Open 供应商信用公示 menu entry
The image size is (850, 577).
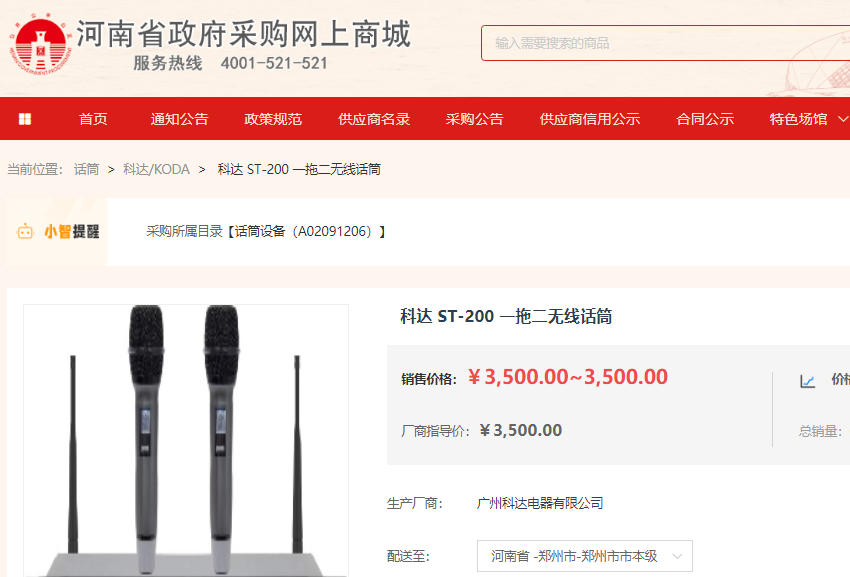[590, 119]
